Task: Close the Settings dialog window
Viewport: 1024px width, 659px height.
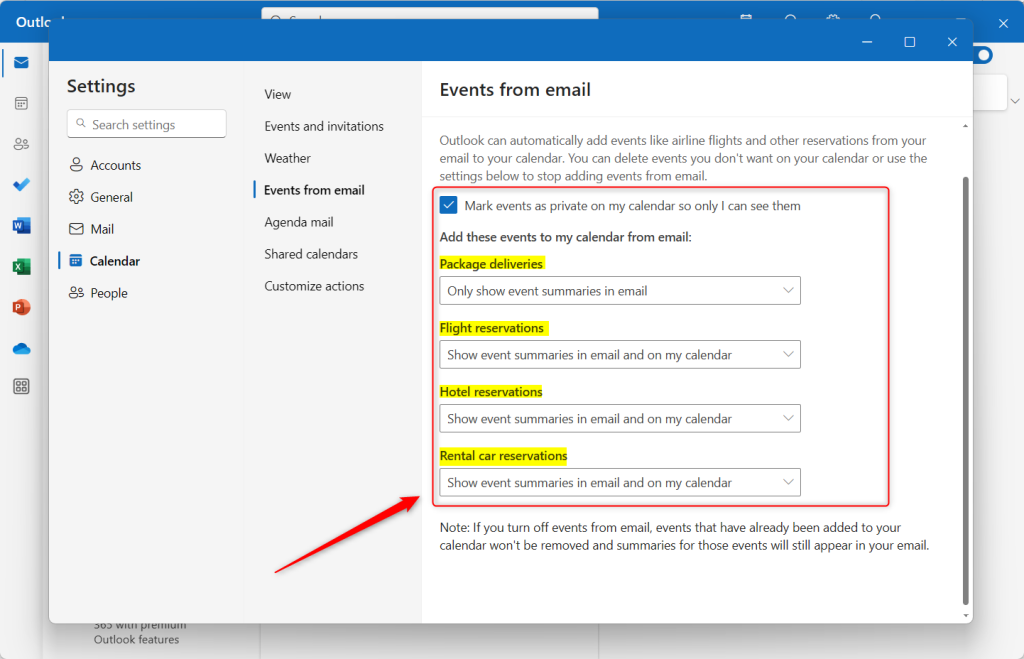Action: point(952,42)
